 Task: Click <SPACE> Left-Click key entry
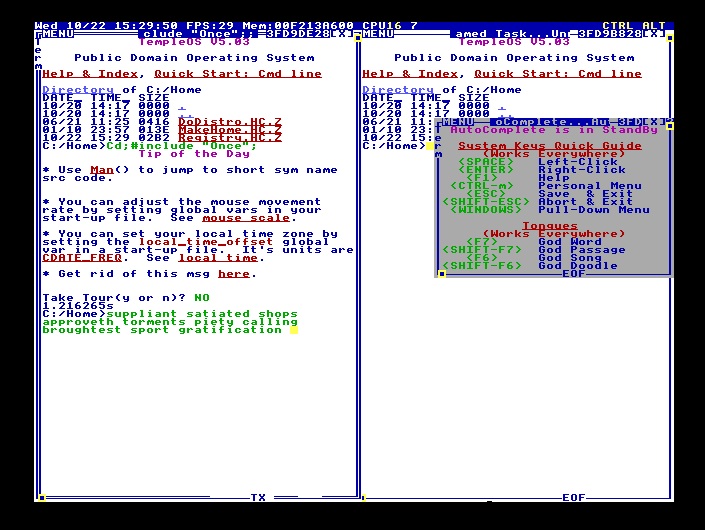[x=538, y=162]
